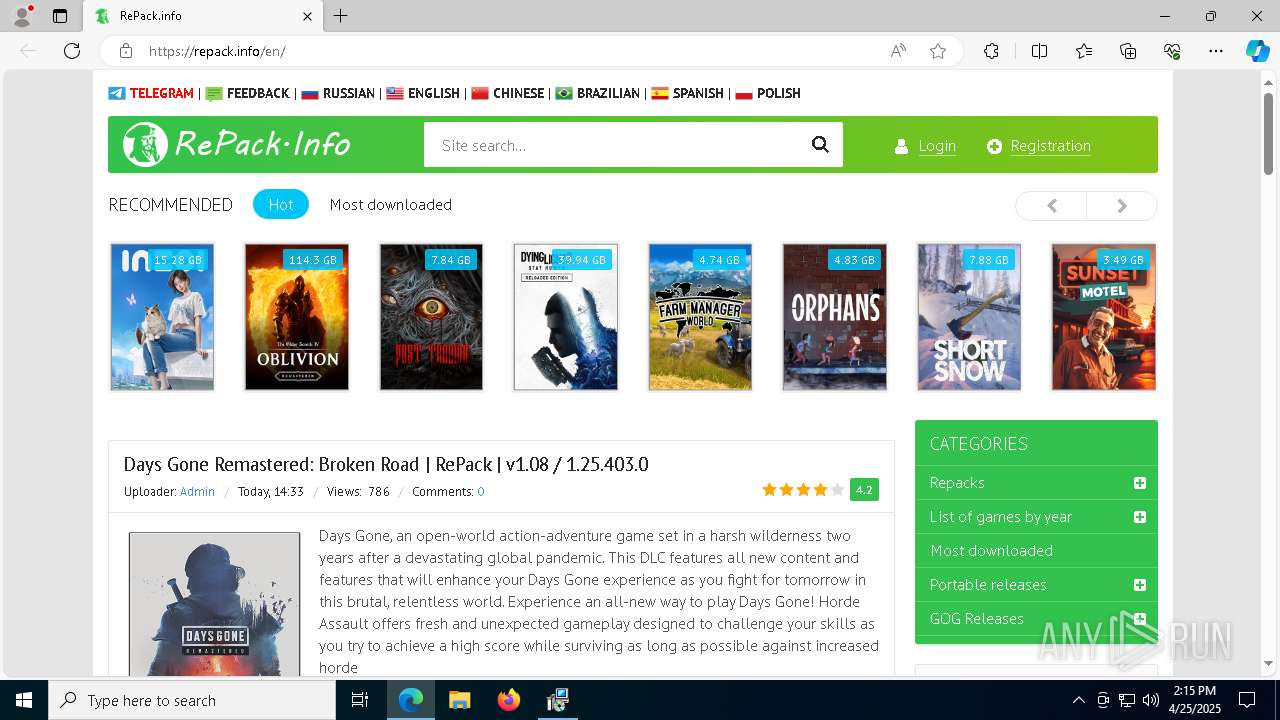The width and height of the screenshot is (1280, 720).
Task: Open browser Extensions puzzle icon
Action: pos(991,51)
